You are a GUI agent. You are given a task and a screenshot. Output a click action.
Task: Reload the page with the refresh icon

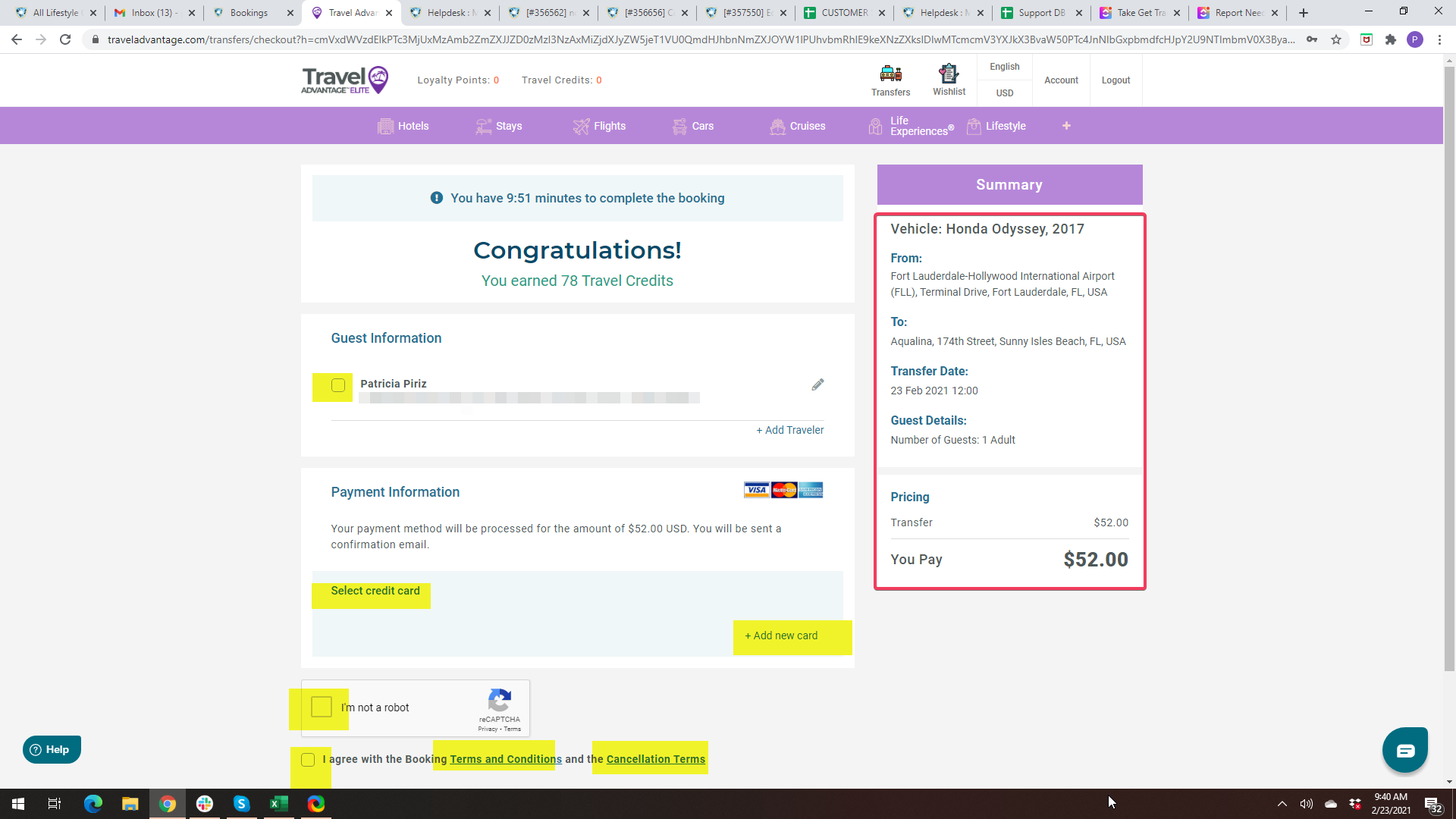(65, 39)
